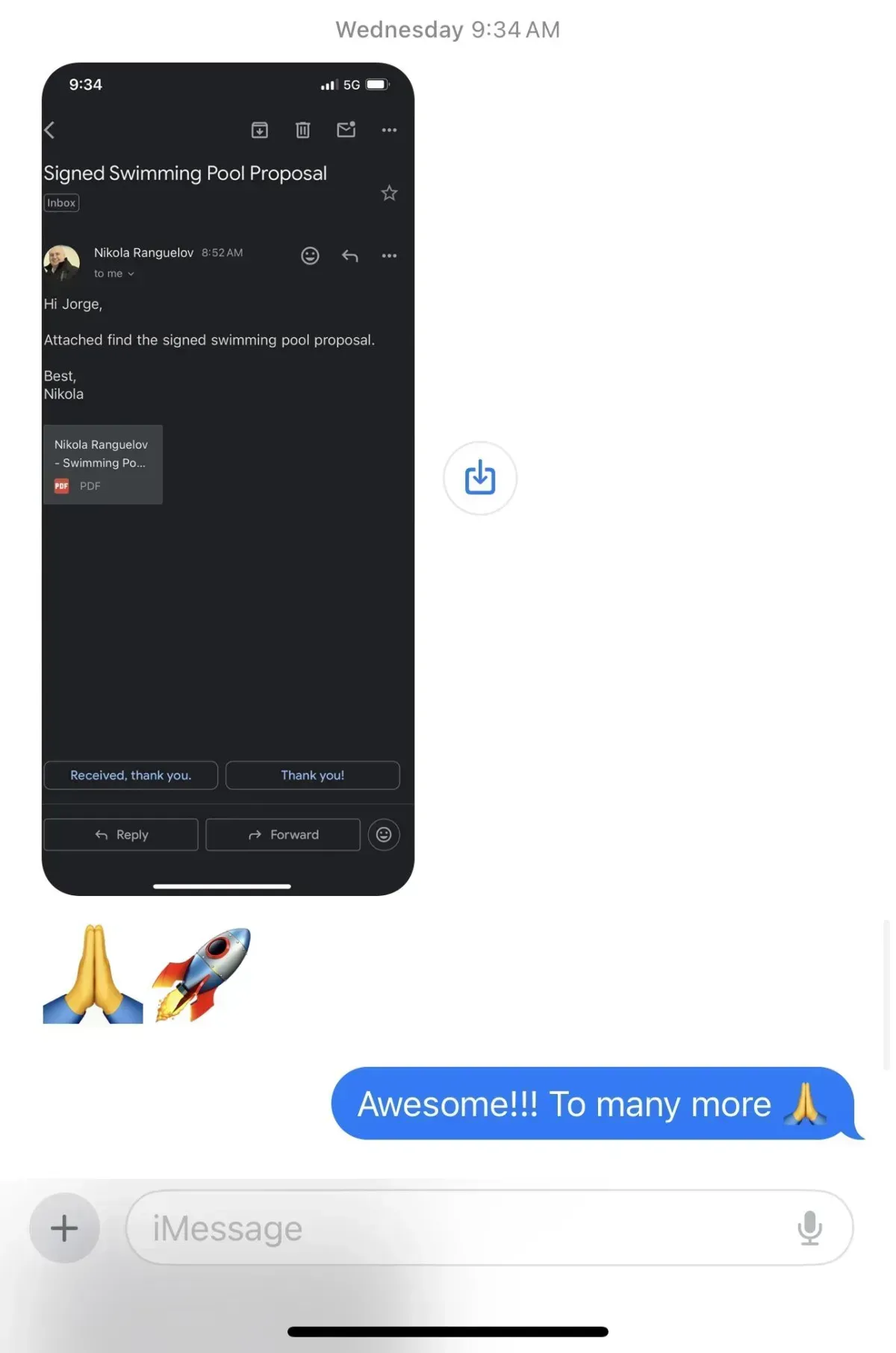Open the Swimming Pool PDF attachment
The height and width of the screenshot is (1353, 896).
(103, 464)
